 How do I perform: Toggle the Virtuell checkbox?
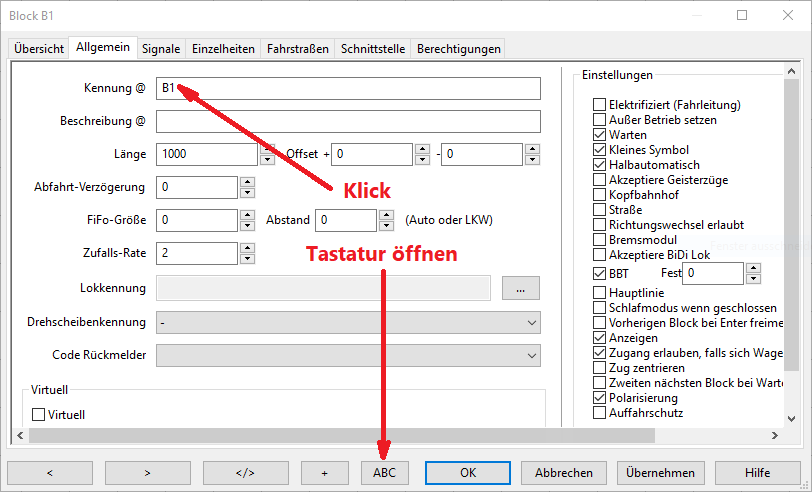coord(39,414)
